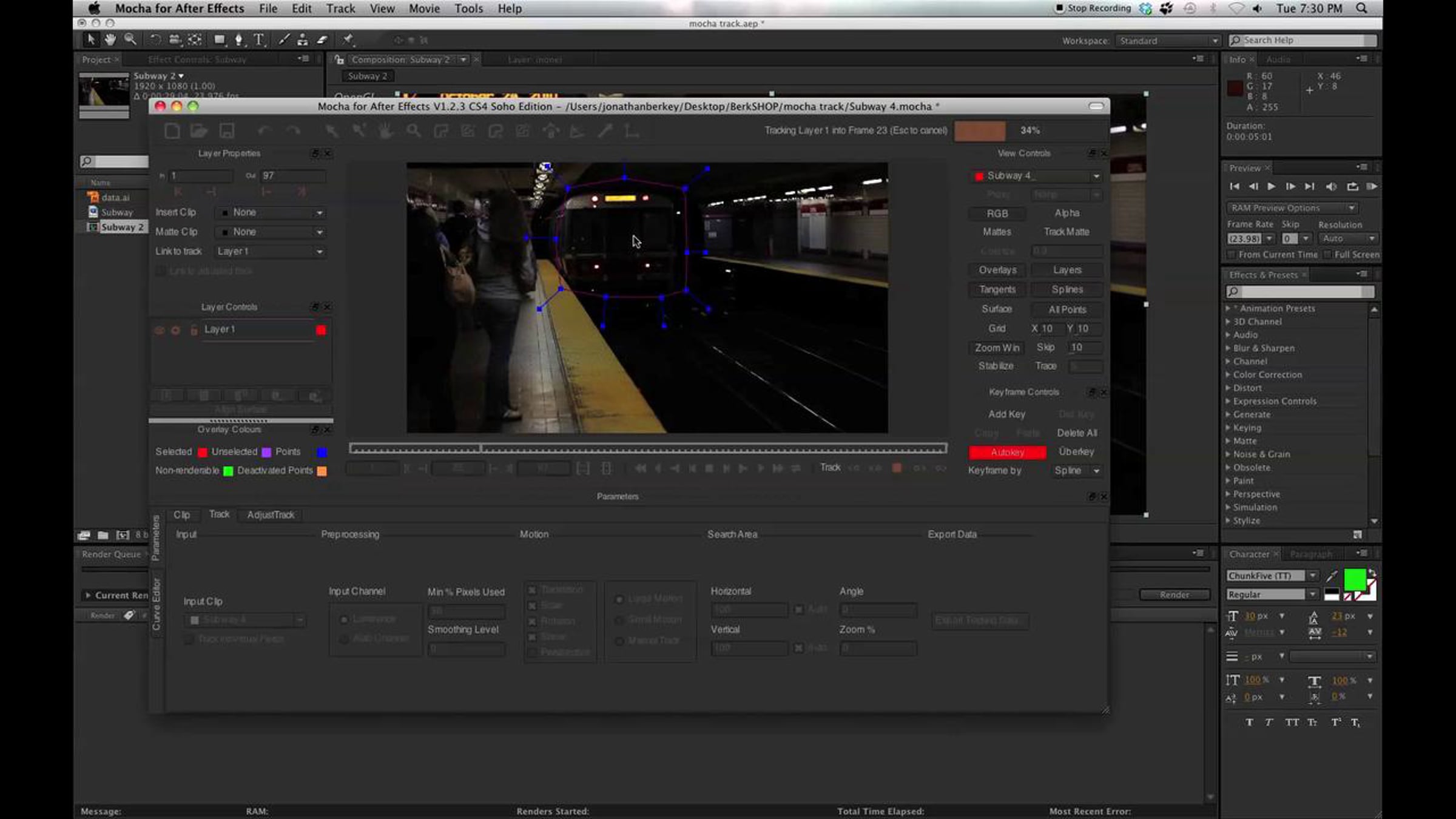Viewport: 1456px width, 819px height.
Task: Click the undo arrow in Mocha toolbar
Action: [x=264, y=131]
